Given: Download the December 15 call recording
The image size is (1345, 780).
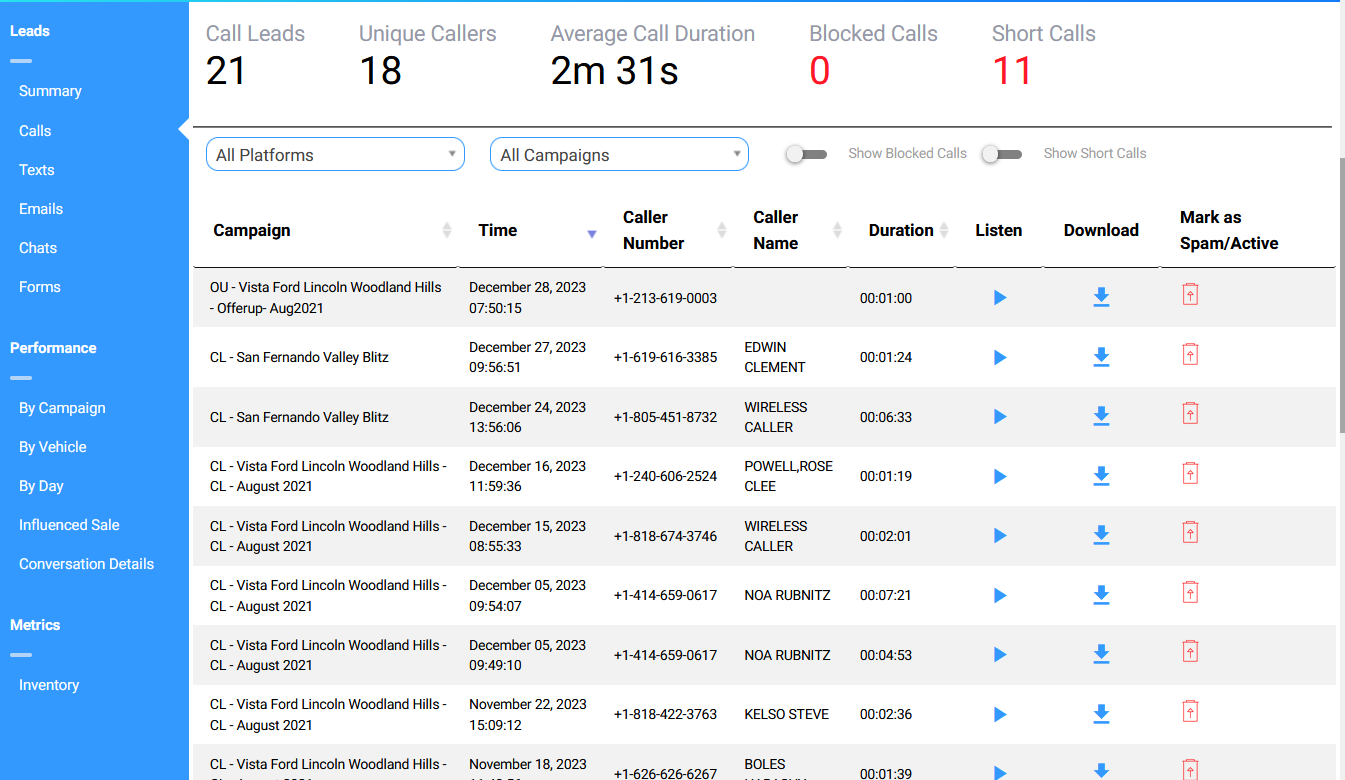Looking at the screenshot, I should point(1101,535).
